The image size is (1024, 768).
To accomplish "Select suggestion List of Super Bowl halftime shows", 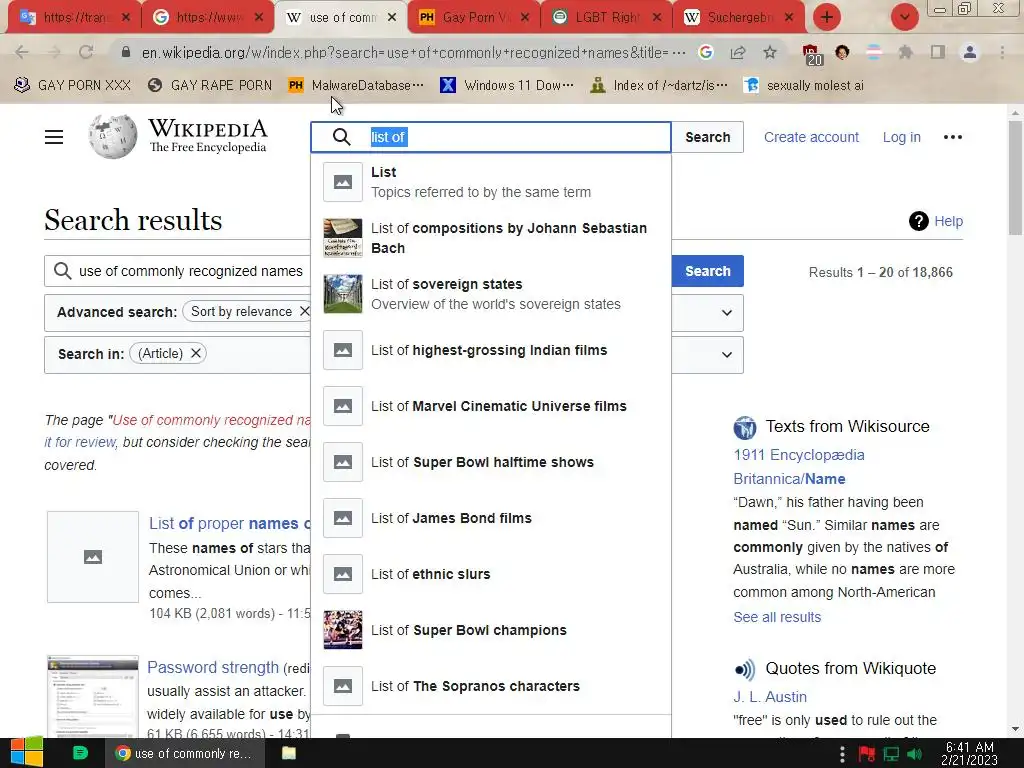I will [490, 462].
